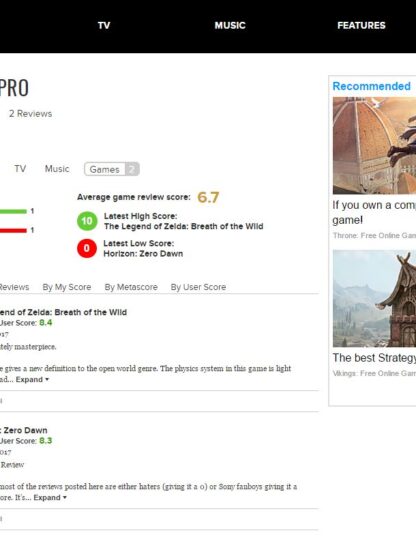Click the red 0 score badge
Viewport: 416px width, 550px height.
tap(87, 248)
